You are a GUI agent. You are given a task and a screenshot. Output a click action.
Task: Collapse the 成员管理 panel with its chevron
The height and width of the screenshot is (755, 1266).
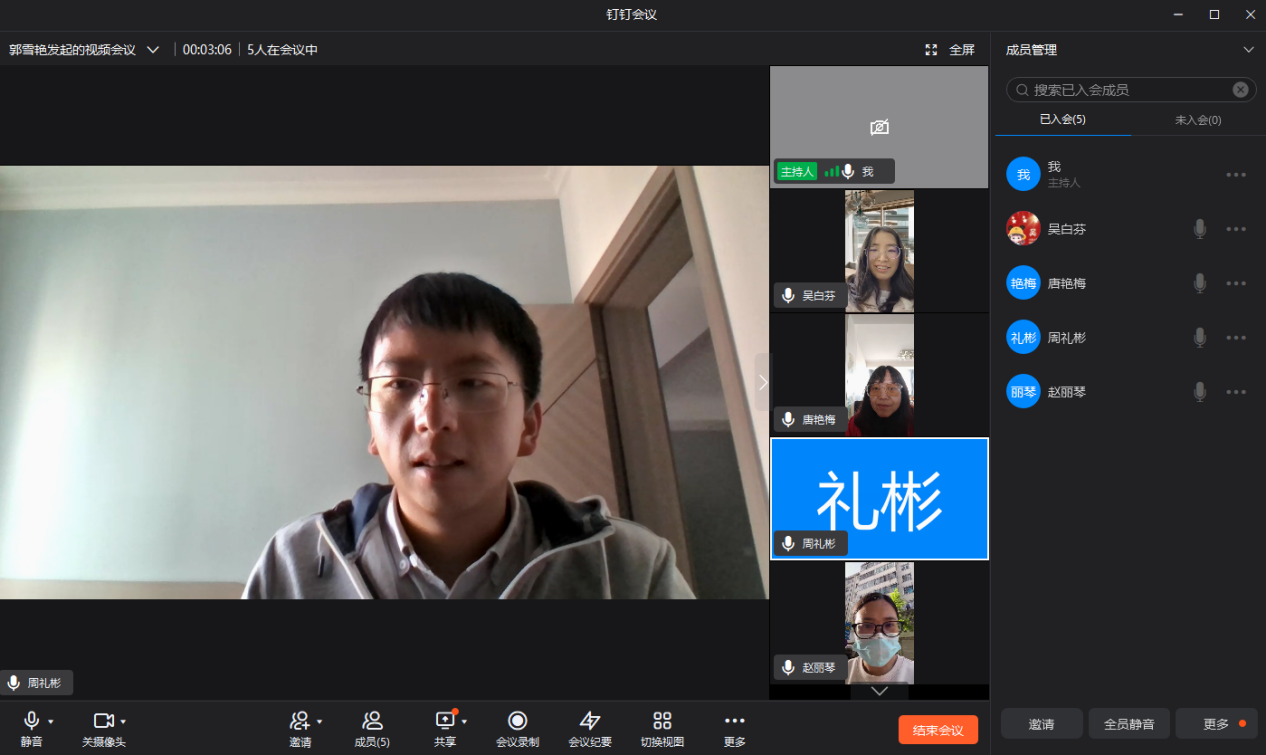1249,48
